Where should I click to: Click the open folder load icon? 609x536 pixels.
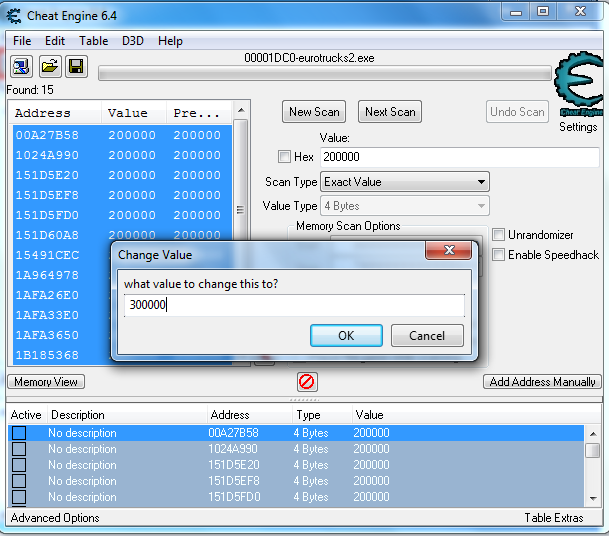49,67
